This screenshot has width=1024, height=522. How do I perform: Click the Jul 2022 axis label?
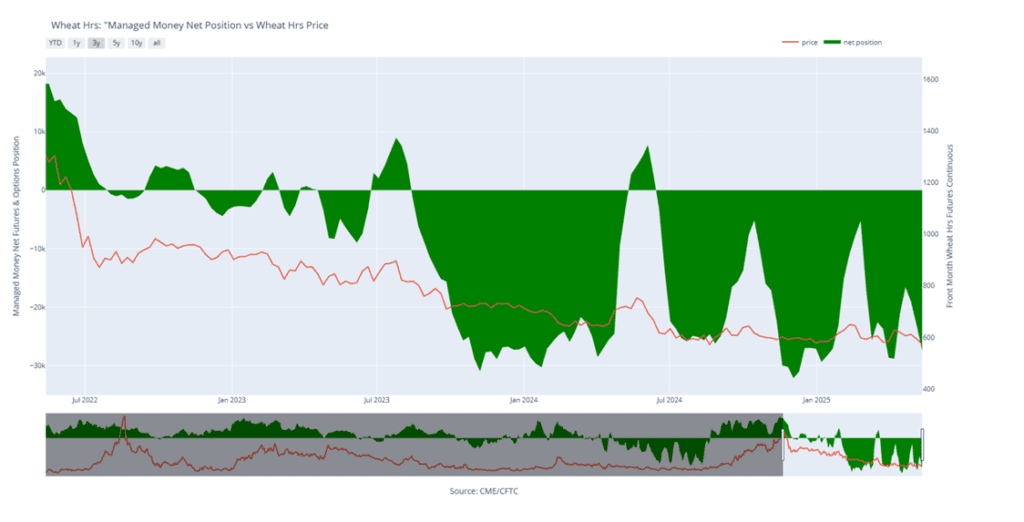[85, 400]
